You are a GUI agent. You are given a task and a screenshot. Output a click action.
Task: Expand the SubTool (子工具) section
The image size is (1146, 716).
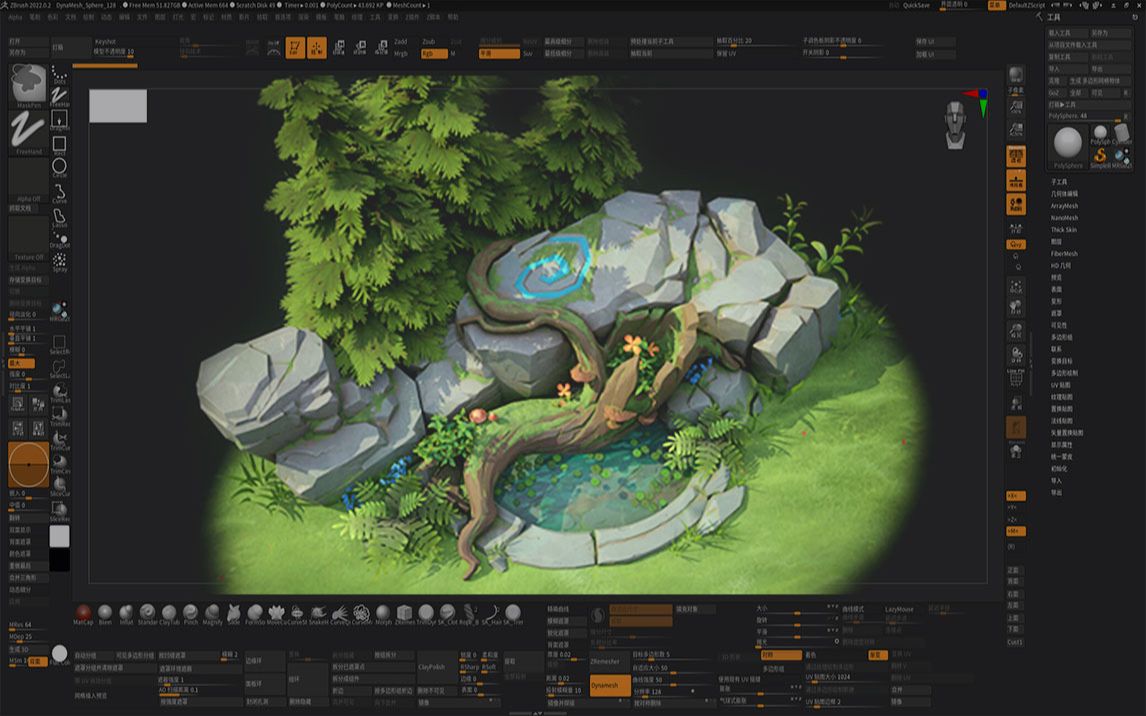coord(1059,182)
